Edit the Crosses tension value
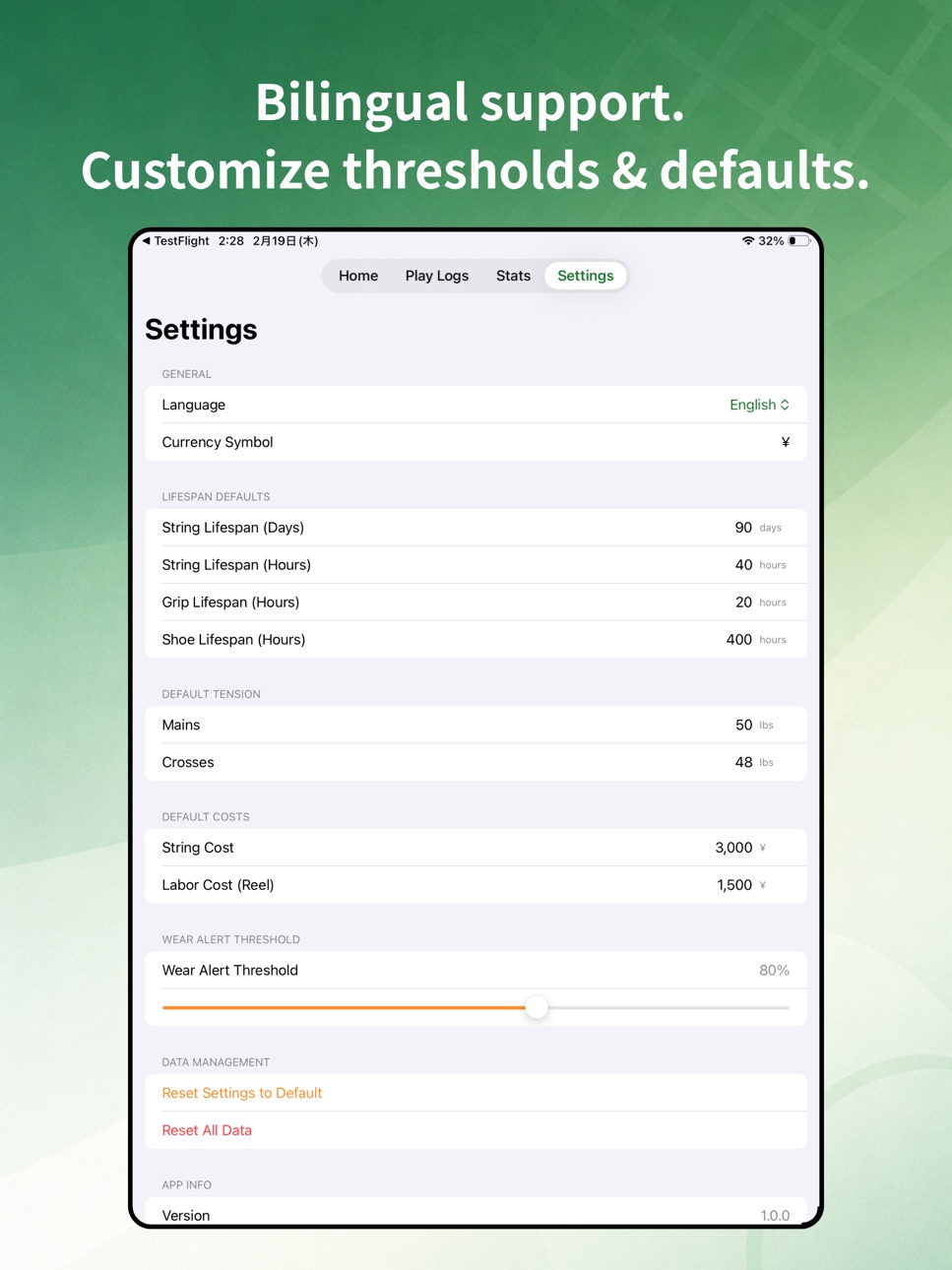 (744, 762)
